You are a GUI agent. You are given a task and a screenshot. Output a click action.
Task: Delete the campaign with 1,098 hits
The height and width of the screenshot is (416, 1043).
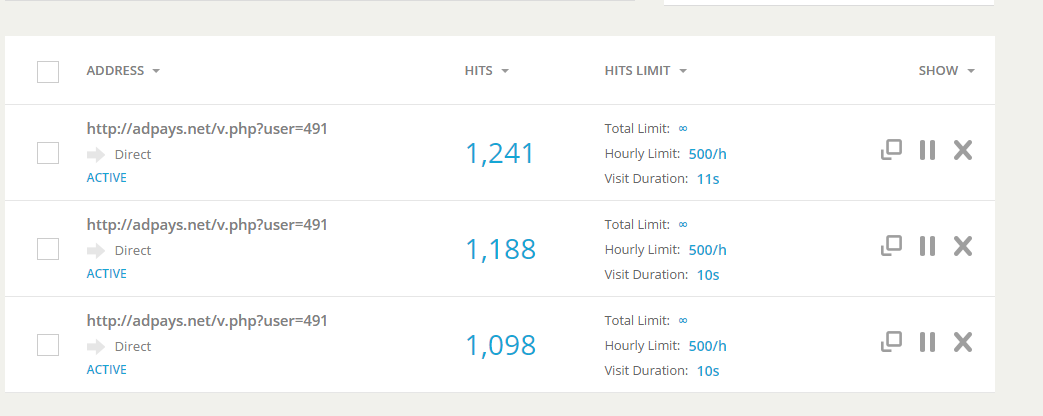click(963, 342)
